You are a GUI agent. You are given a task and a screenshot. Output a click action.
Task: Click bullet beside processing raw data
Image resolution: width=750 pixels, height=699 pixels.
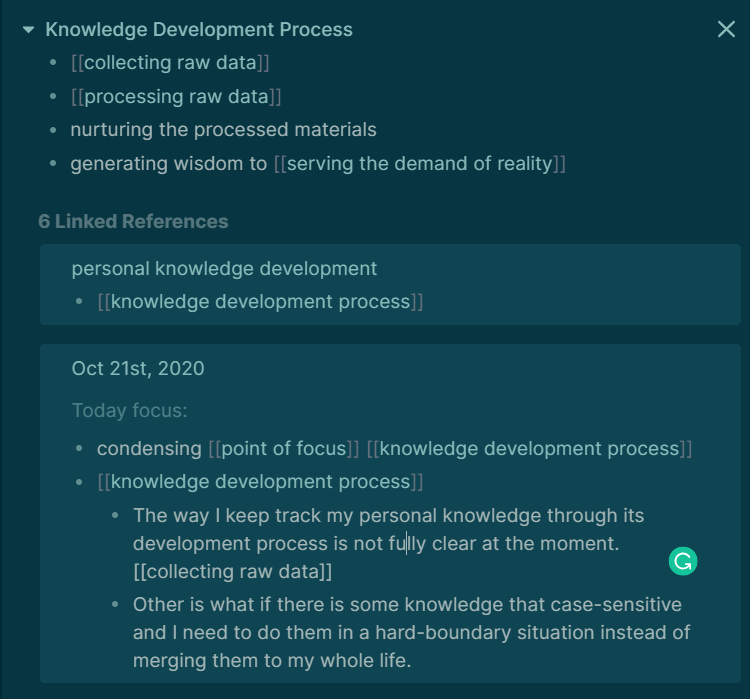(53, 97)
